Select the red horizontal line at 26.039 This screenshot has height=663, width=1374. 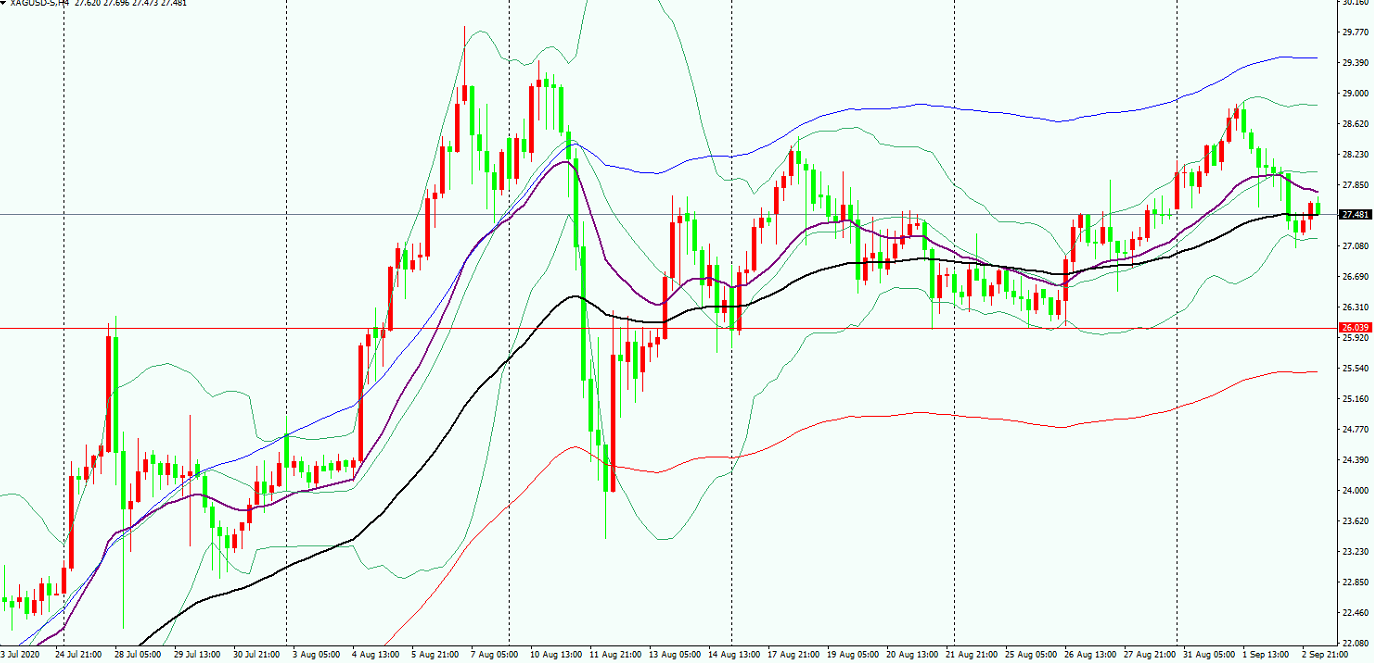[668, 328]
